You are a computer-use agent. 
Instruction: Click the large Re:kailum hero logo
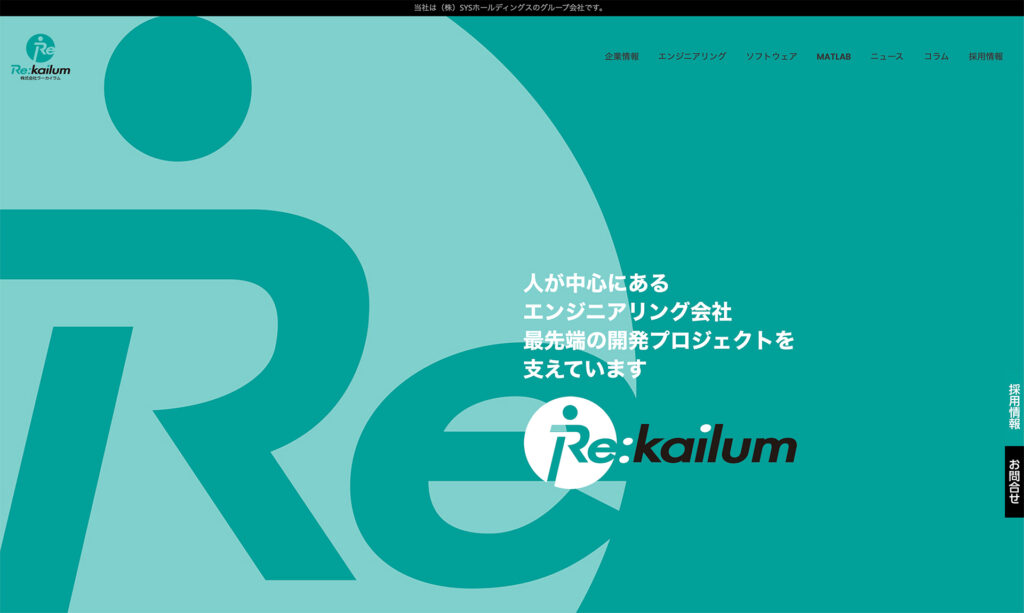(x=660, y=443)
